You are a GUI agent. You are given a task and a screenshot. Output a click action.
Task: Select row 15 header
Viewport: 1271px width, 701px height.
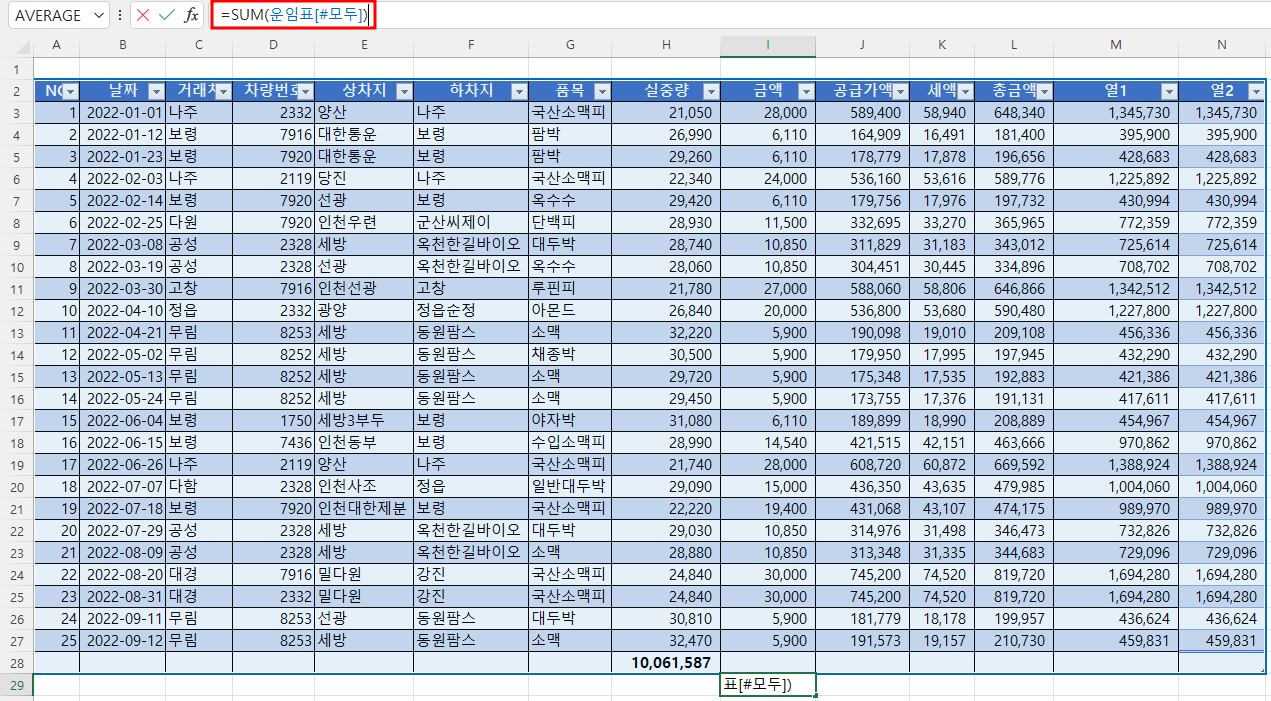(16, 376)
